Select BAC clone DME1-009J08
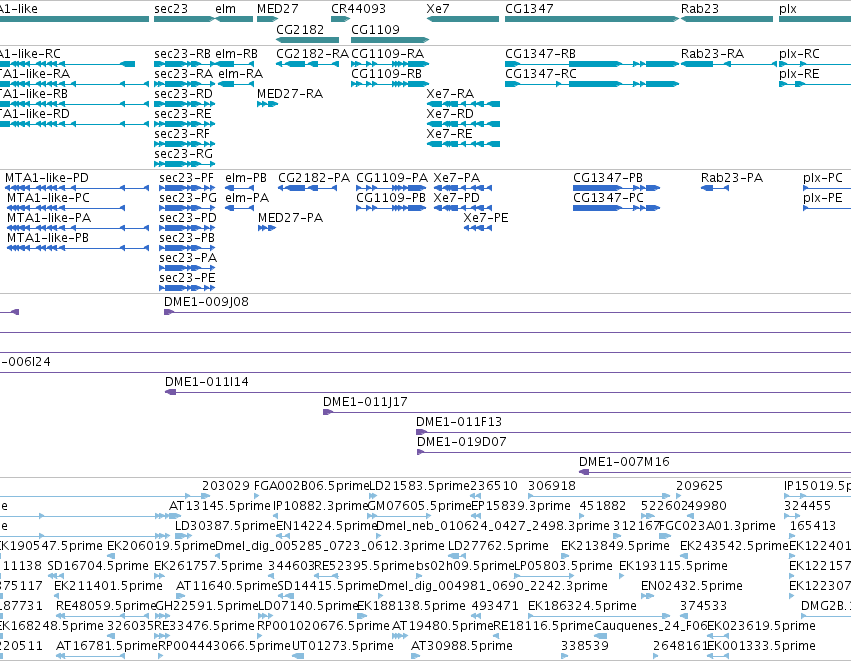851x661 pixels. (206, 302)
